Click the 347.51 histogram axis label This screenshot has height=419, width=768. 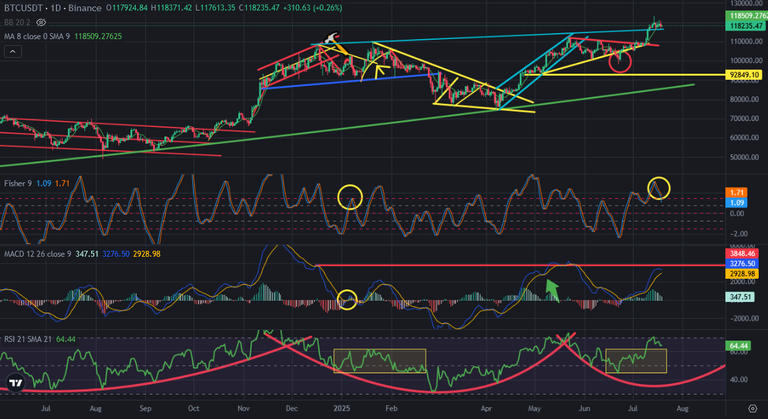pyautogui.click(x=740, y=297)
